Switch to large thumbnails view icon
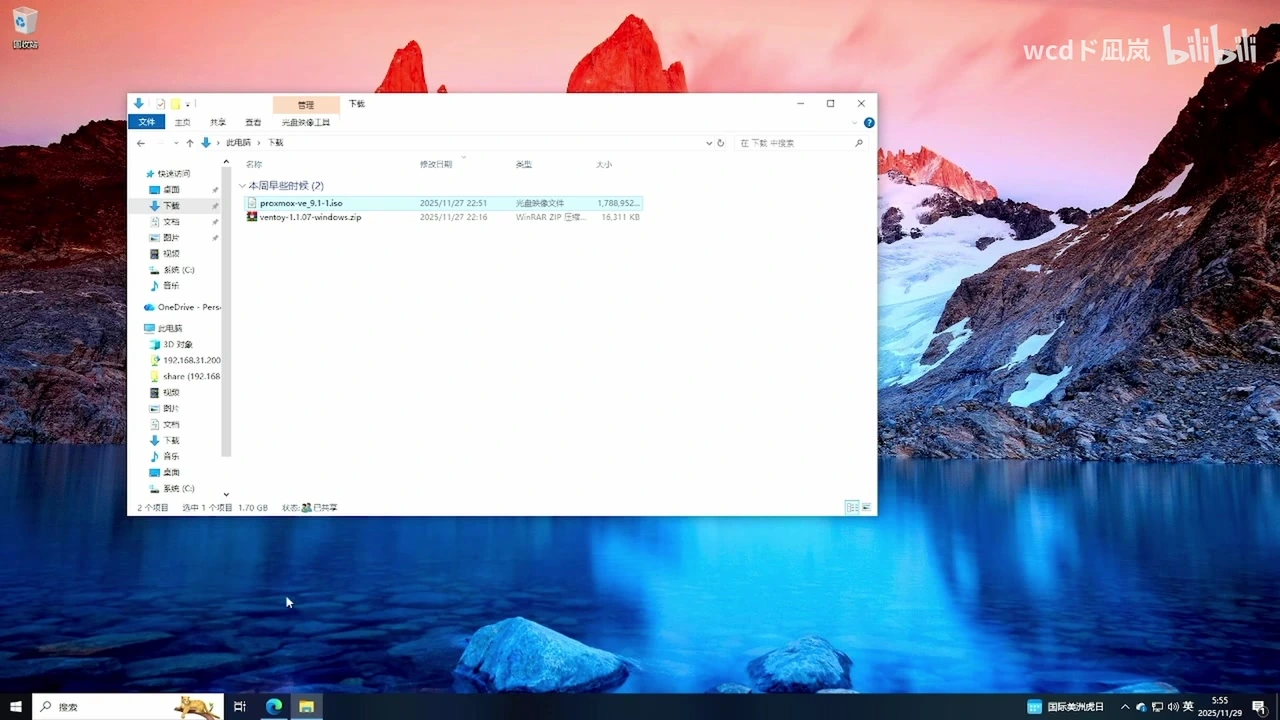The width and height of the screenshot is (1280, 720). point(867,508)
